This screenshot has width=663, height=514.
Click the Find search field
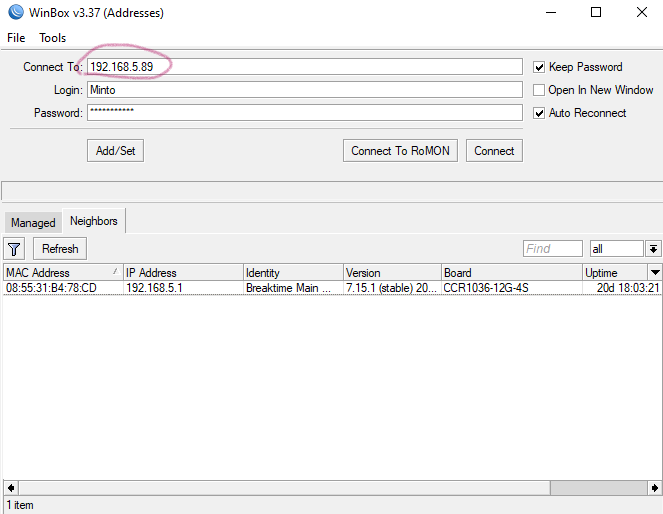point(553,249)
